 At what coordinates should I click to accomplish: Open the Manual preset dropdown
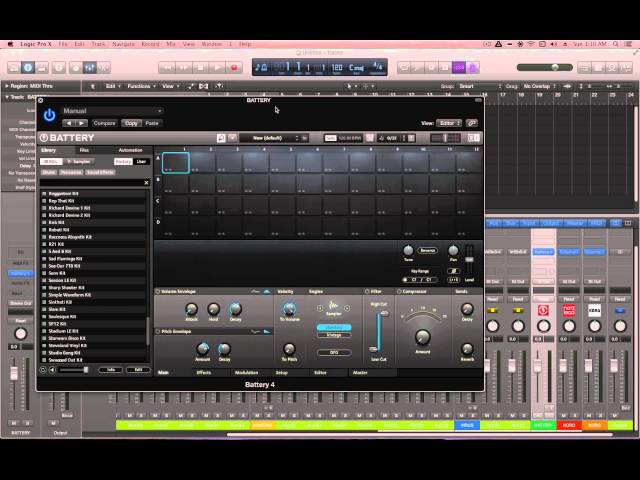(113, 111)
